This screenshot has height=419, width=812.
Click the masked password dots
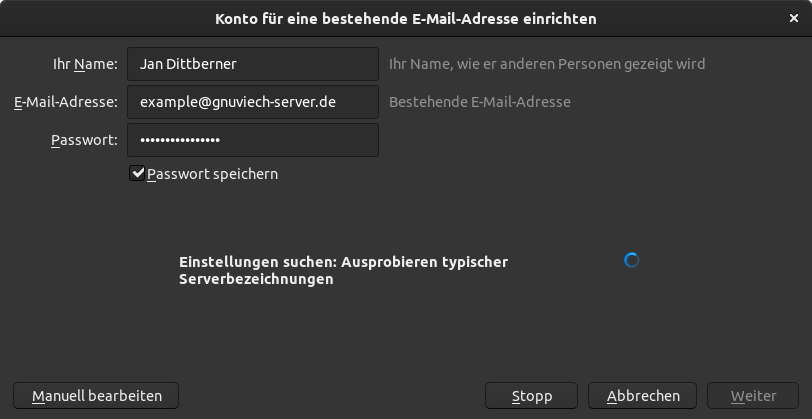tap(180, 140)
